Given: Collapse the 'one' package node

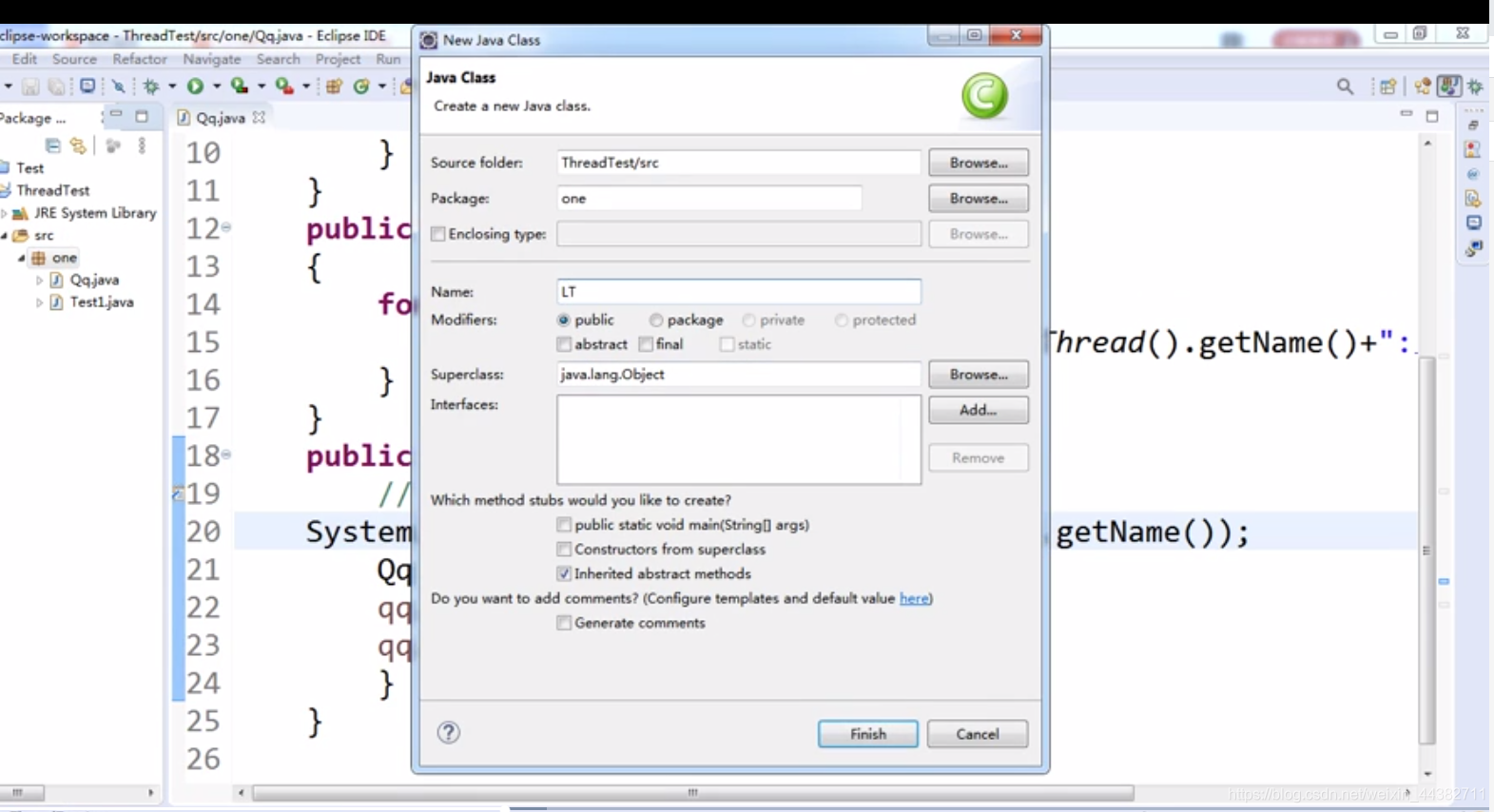Looking at the screenshot, I should 21,258.
